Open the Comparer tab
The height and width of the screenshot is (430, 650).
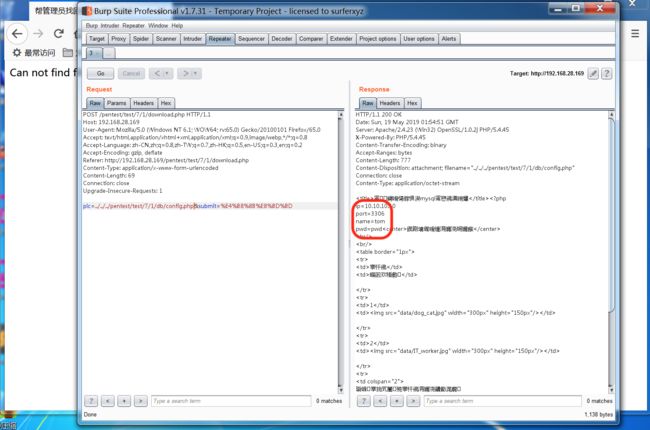coord(311,39)
